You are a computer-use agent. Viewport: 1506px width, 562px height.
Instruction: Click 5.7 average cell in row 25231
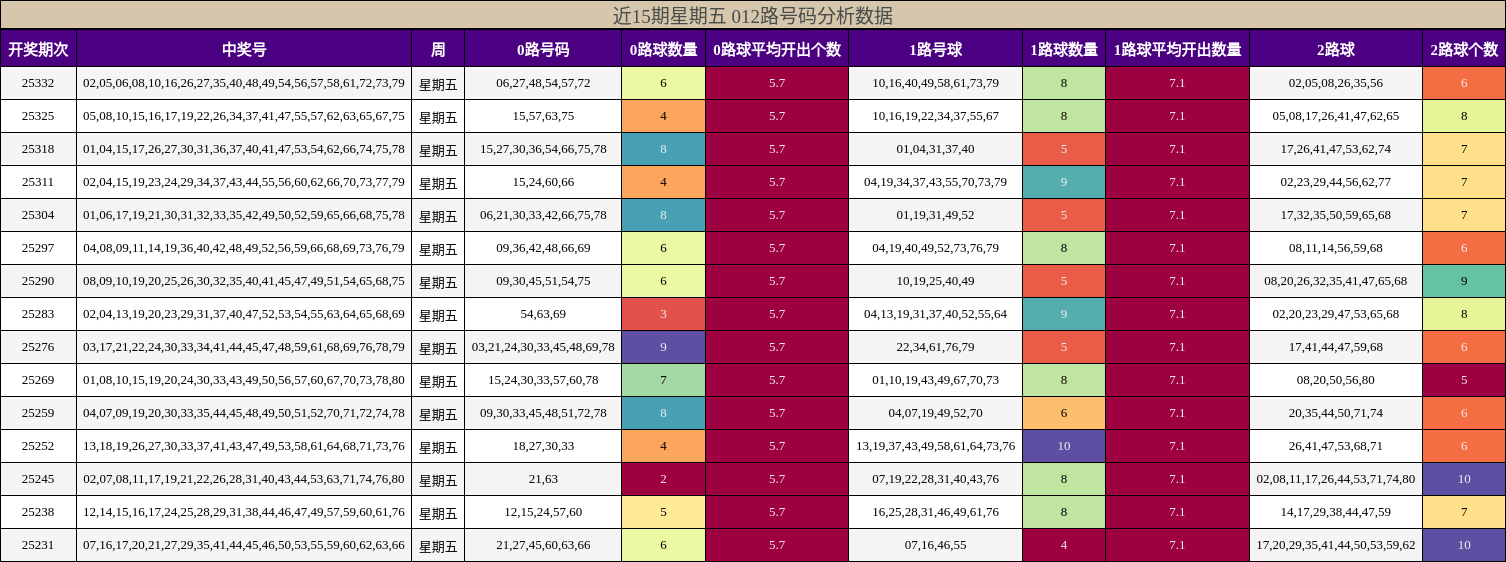[x=777, y=545]
